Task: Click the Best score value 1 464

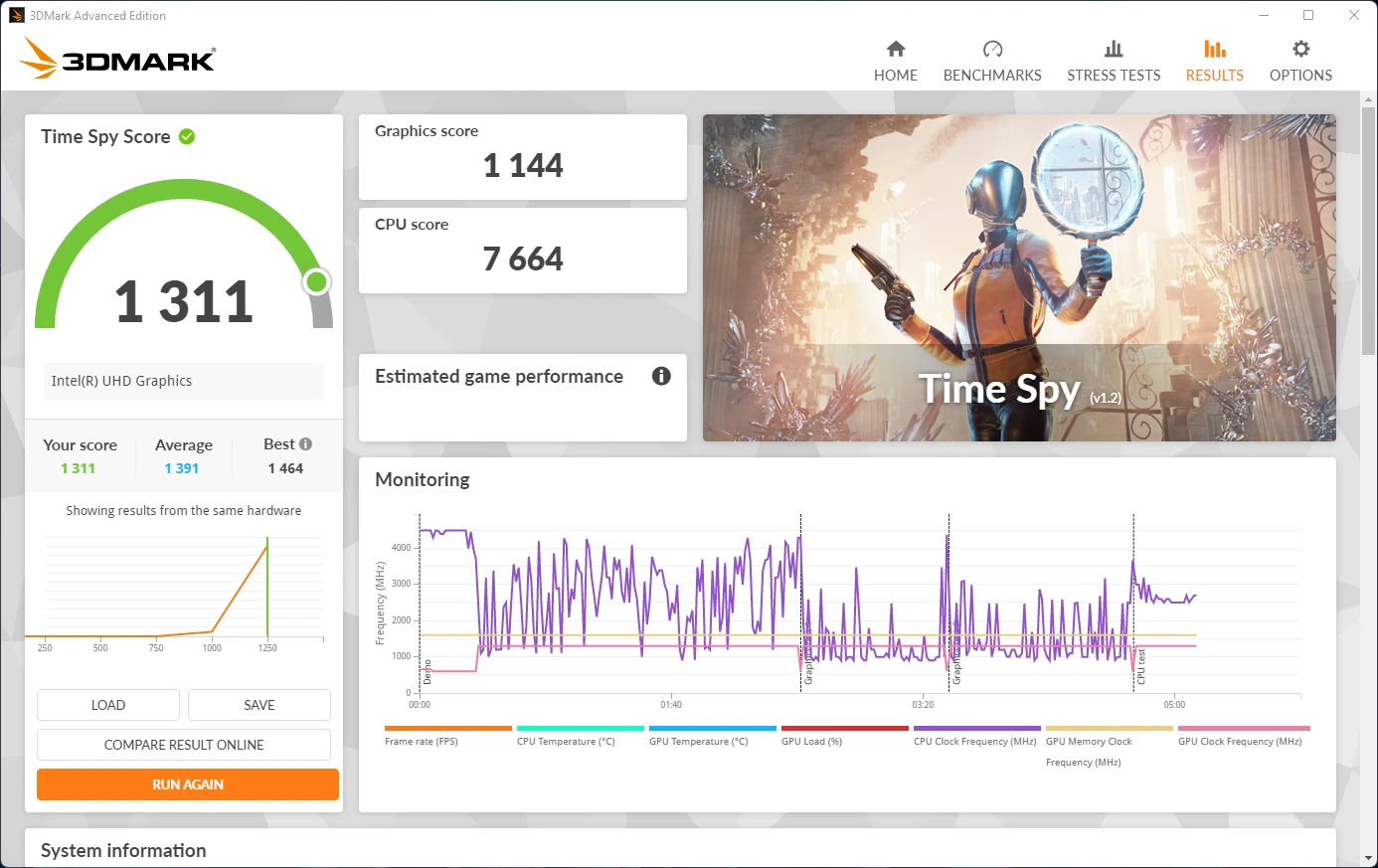Action: 285,468
